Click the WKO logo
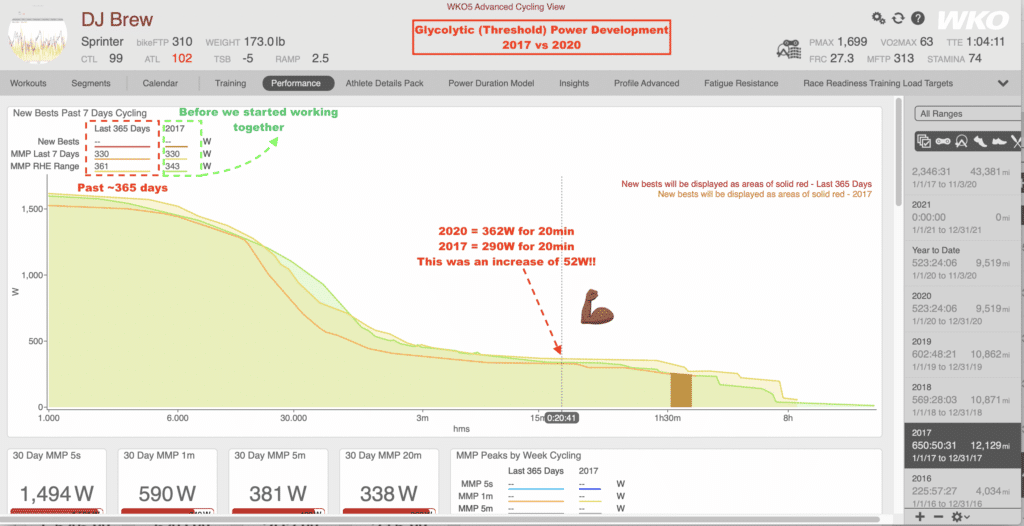Screen dimensions: 1024x526 point(973,20)
